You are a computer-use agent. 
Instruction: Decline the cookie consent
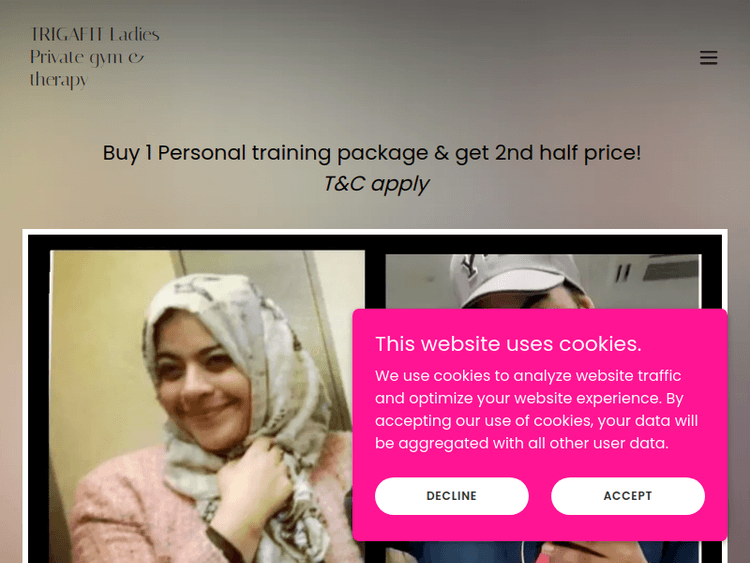pyautogui.click(x=452, y=496)
